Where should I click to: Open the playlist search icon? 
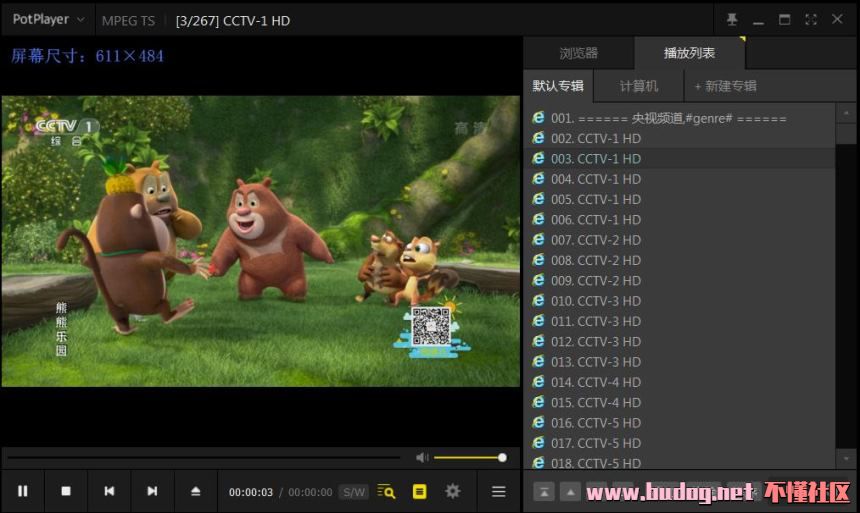[x=386, y=492]
